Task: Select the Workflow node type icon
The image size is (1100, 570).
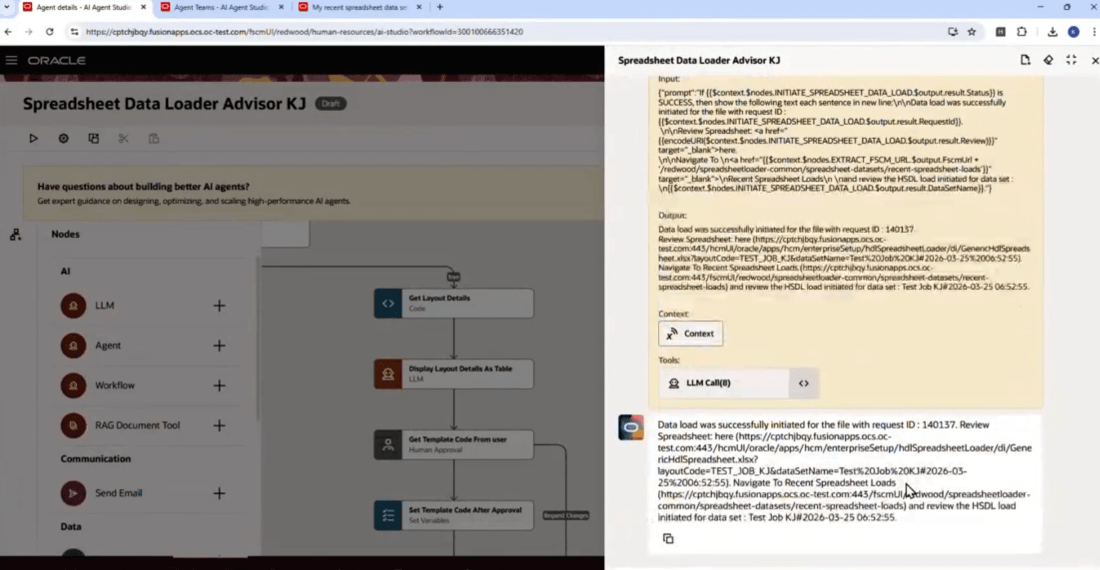Action: tap(73, 386)
